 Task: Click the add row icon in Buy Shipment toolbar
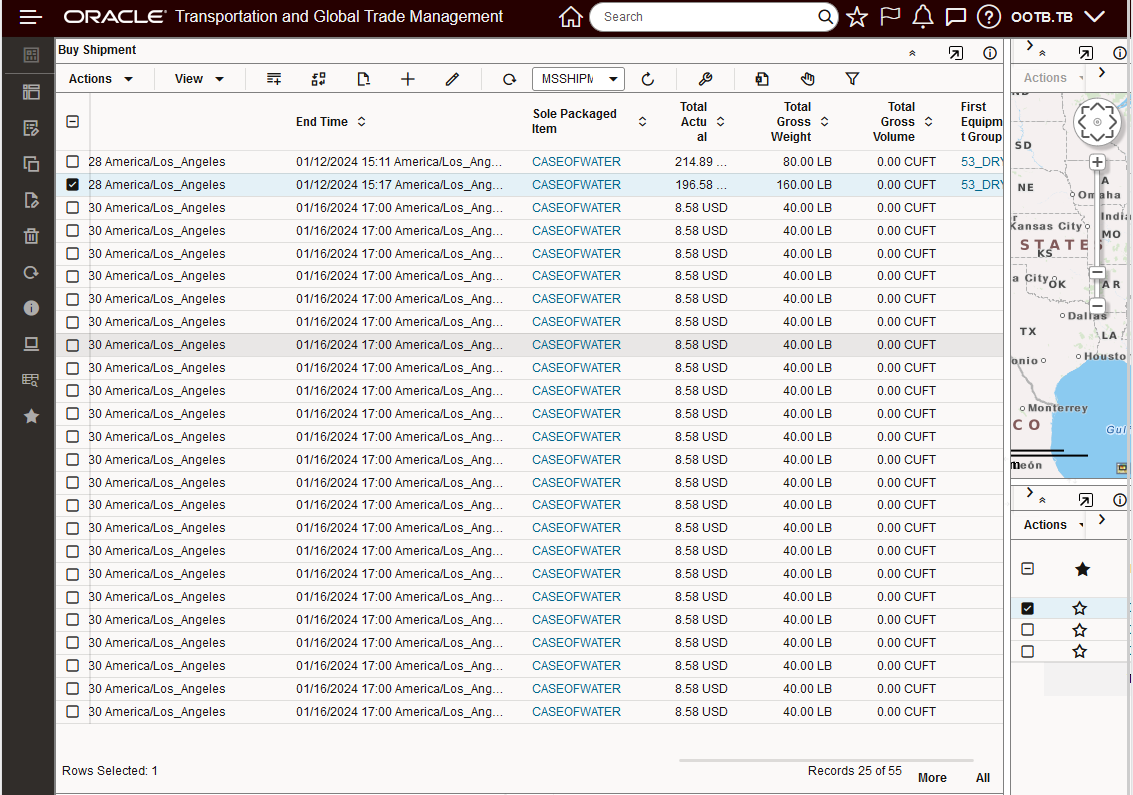(x=274, y=79)
